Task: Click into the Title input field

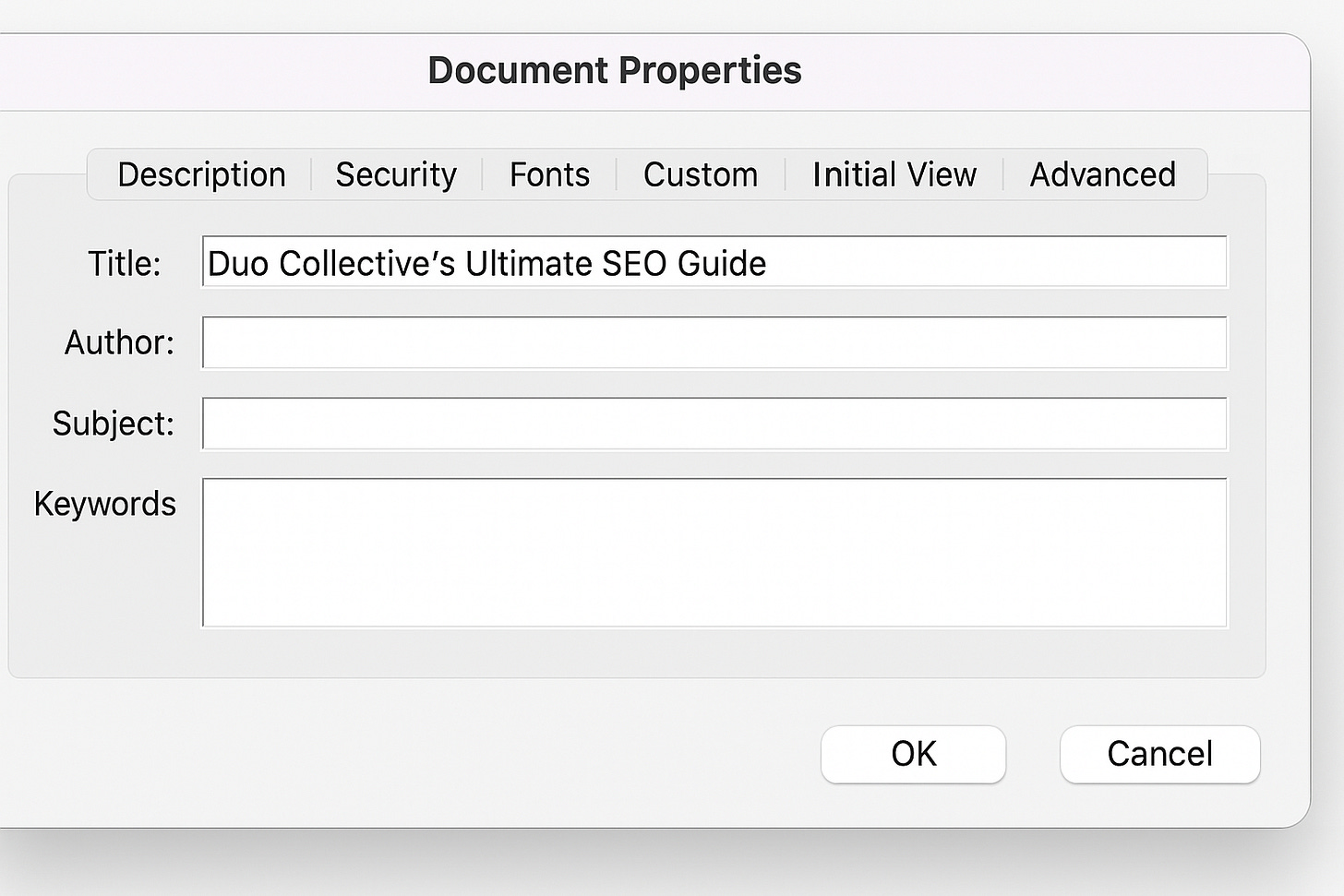Action: pyautogui.click(x=714, y=262)
